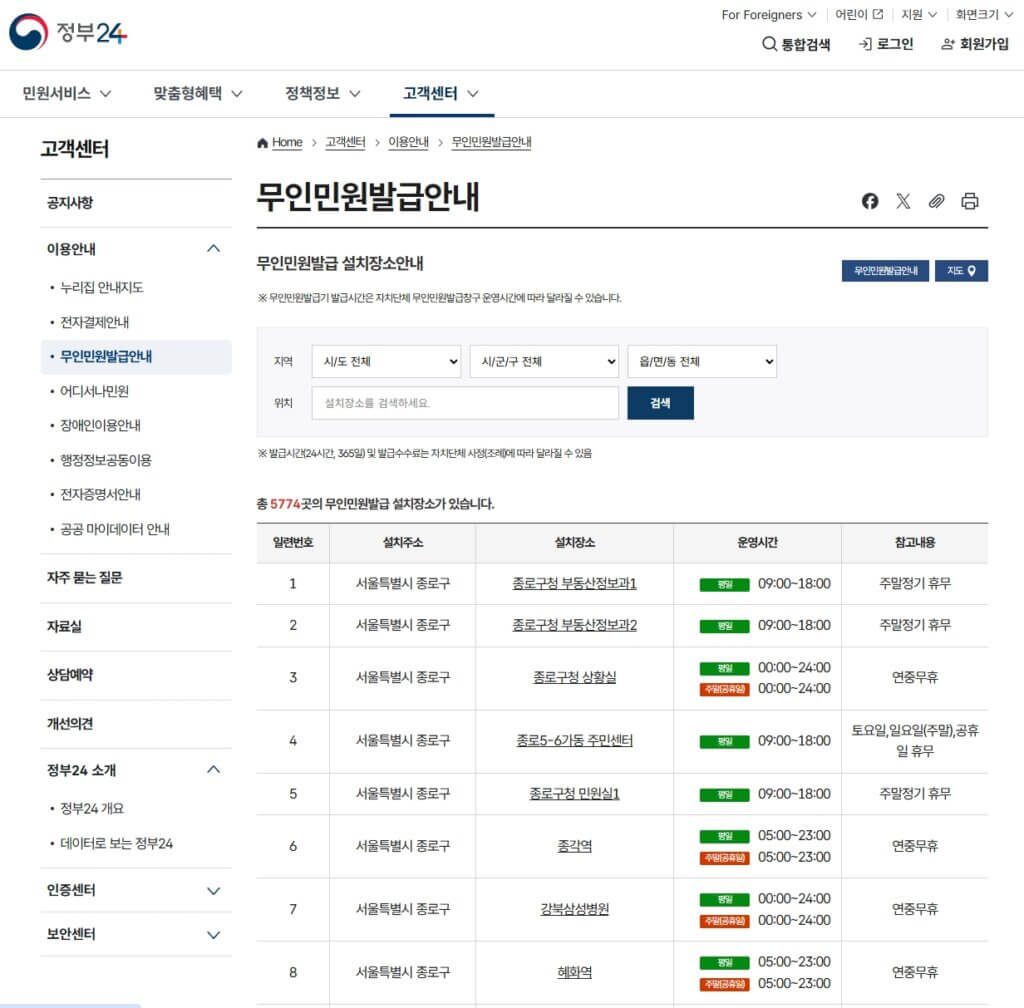Open 자주 묻는 질문 sidebar menu
The width and height of the screenshot is (1024, 1008).
tap(84, 577)
